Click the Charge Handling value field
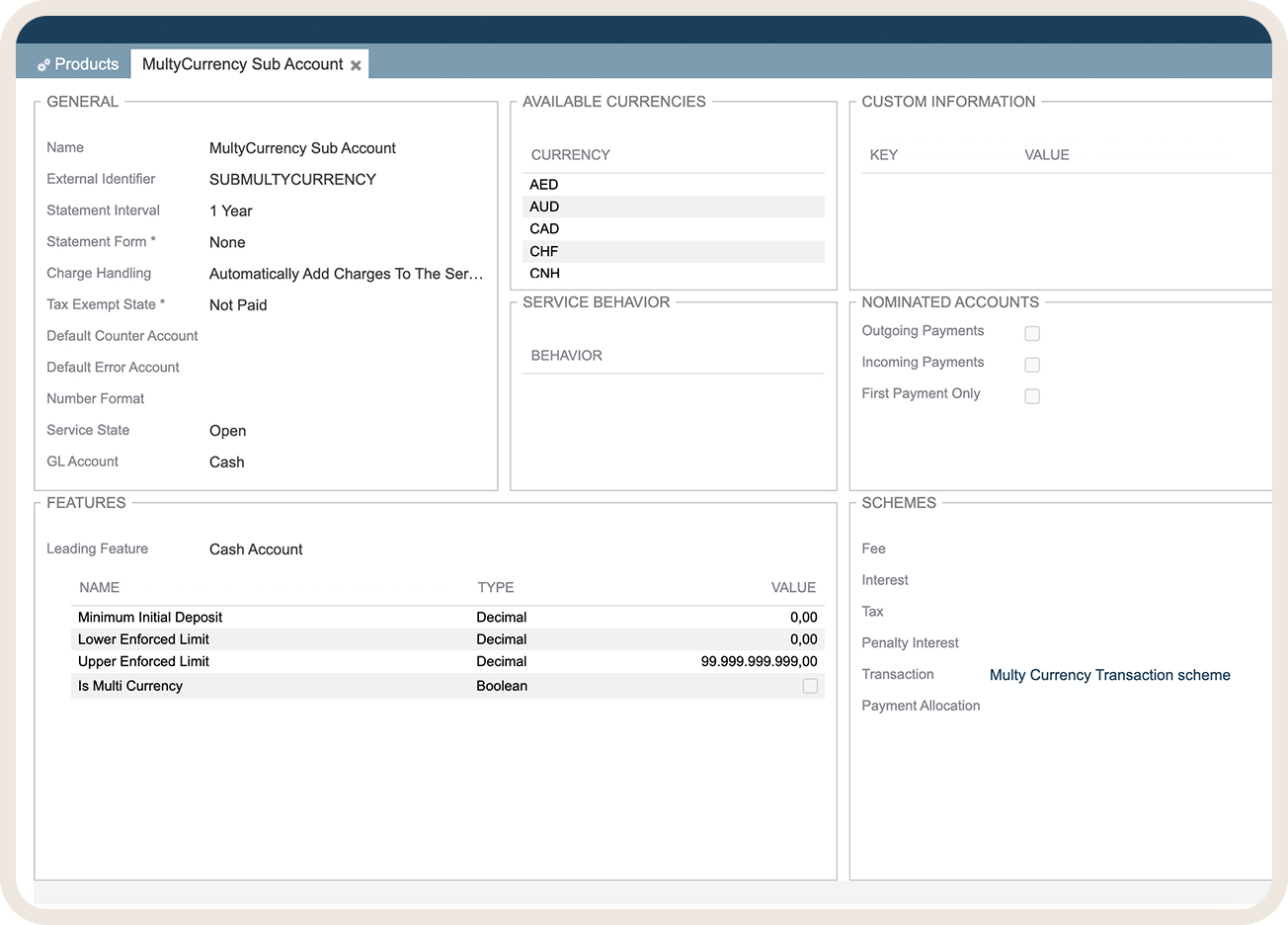 [x=346, y=274]
